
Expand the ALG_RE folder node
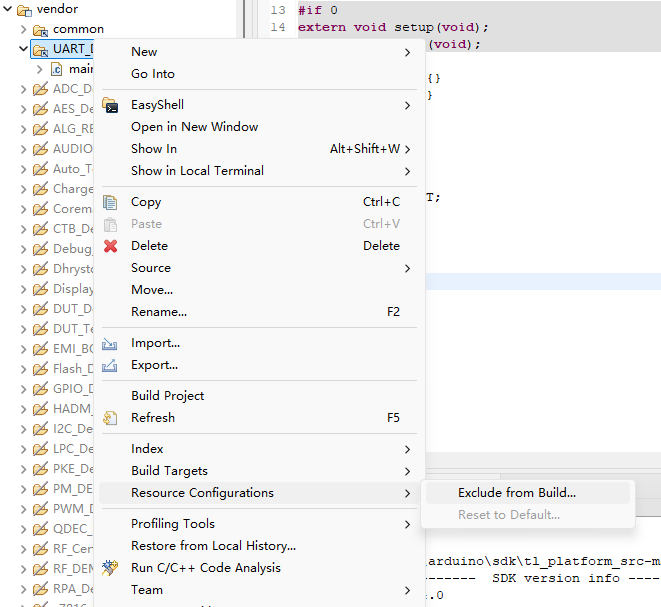pos(24,129)
